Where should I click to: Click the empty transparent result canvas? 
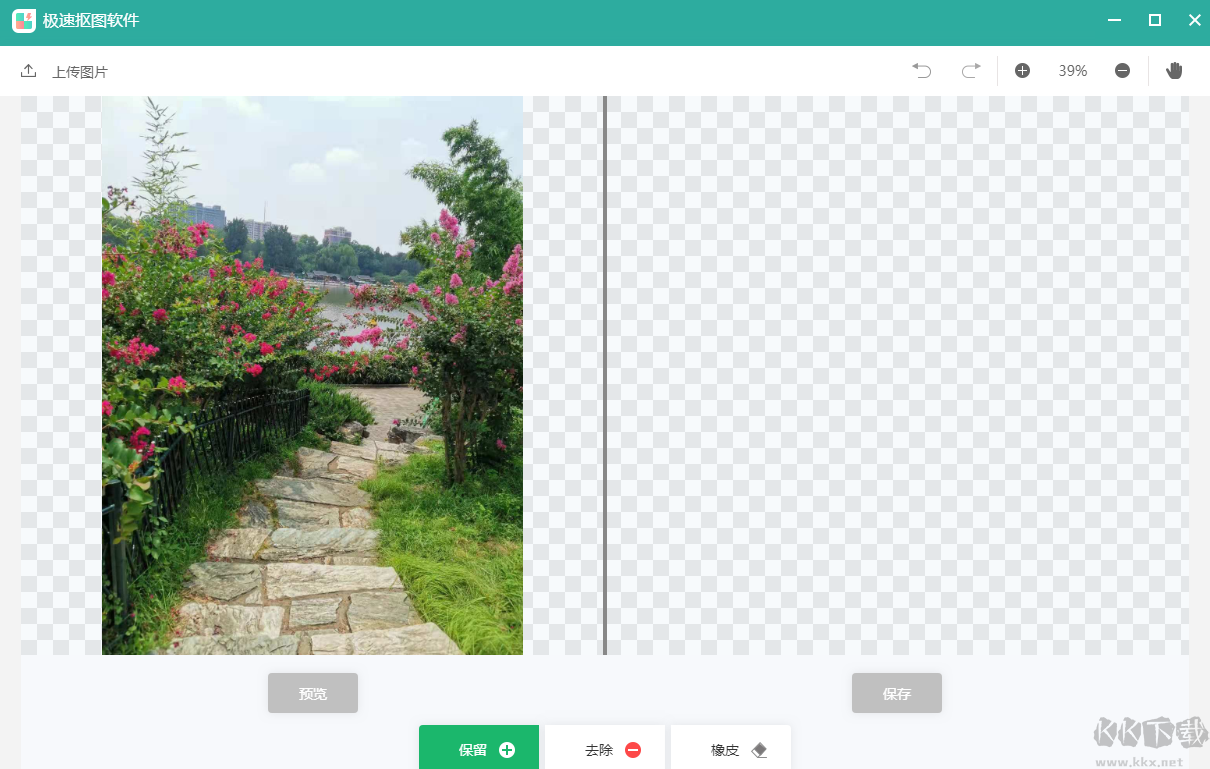[x=897, y=375]
